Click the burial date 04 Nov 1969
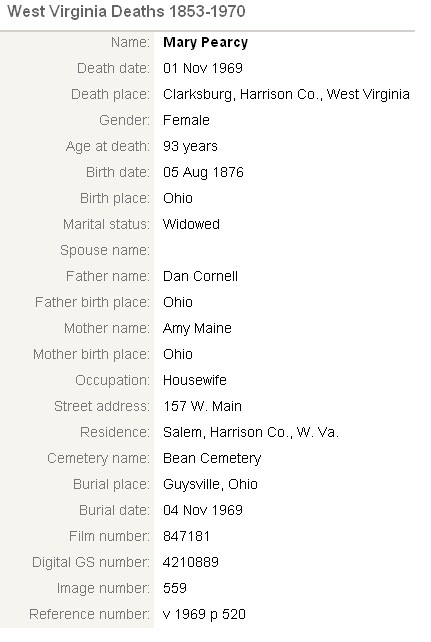Image resolution: width=431 pixels, height=642 pixels. point(203,510)
